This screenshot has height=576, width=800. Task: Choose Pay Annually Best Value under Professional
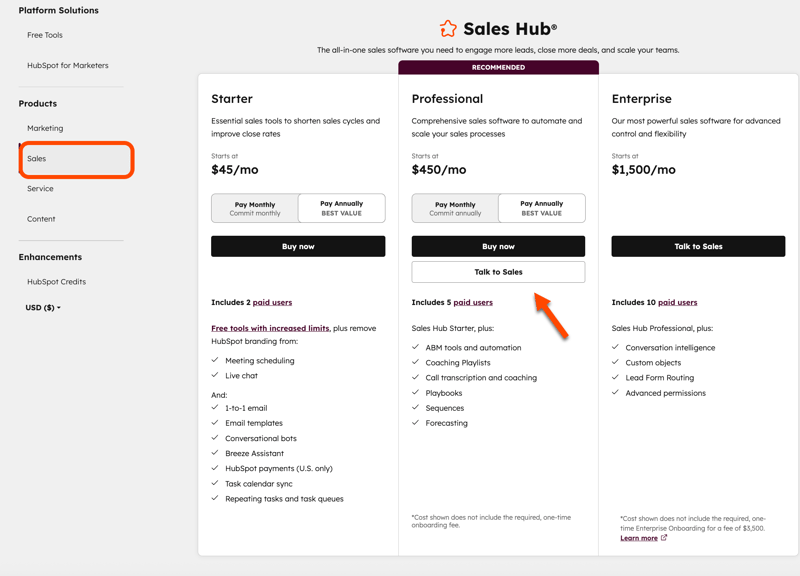pos(542,208)
